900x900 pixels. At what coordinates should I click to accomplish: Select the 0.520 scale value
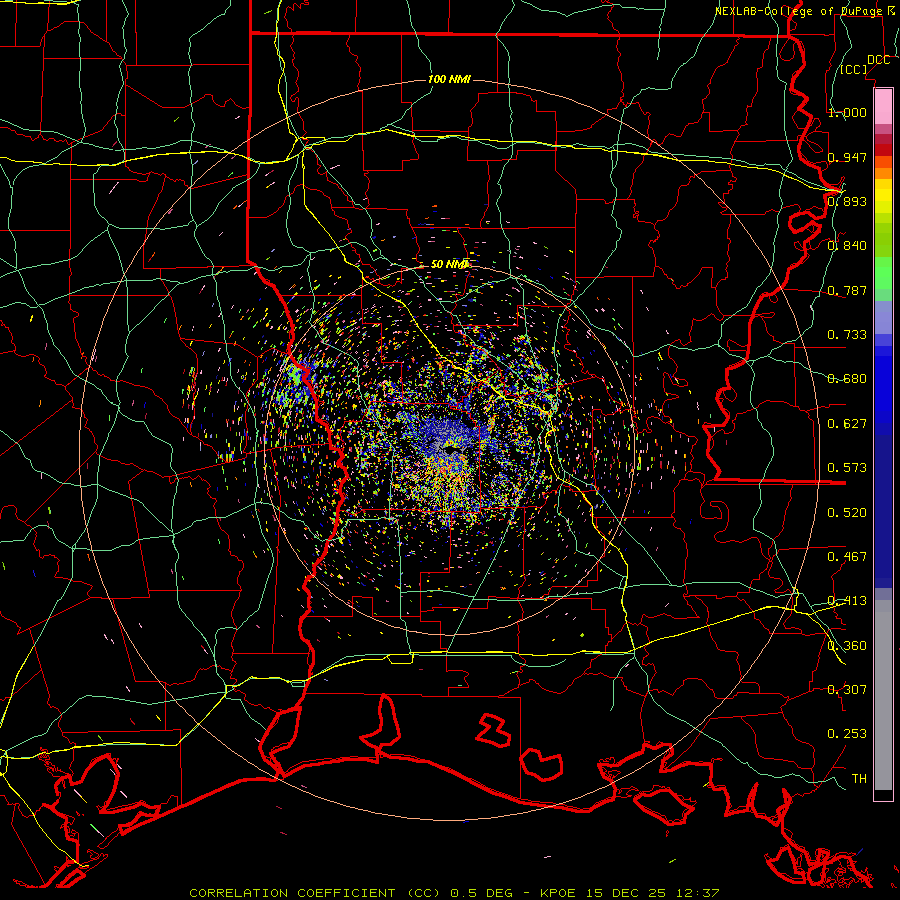click(847, 513)
